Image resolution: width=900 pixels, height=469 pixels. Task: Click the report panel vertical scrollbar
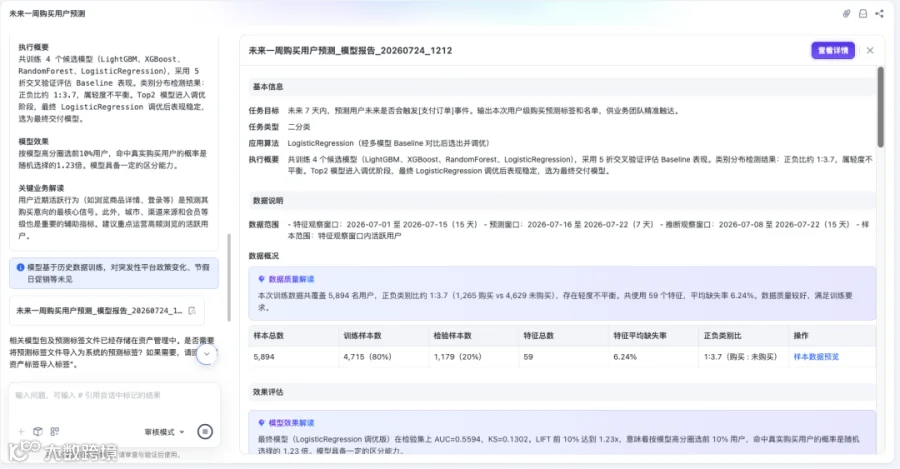click(880, 107)
